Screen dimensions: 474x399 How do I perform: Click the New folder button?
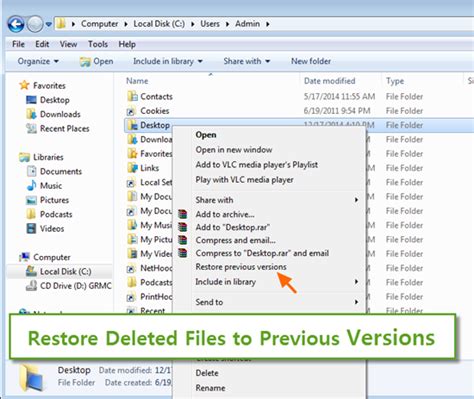tap(311, 61)
